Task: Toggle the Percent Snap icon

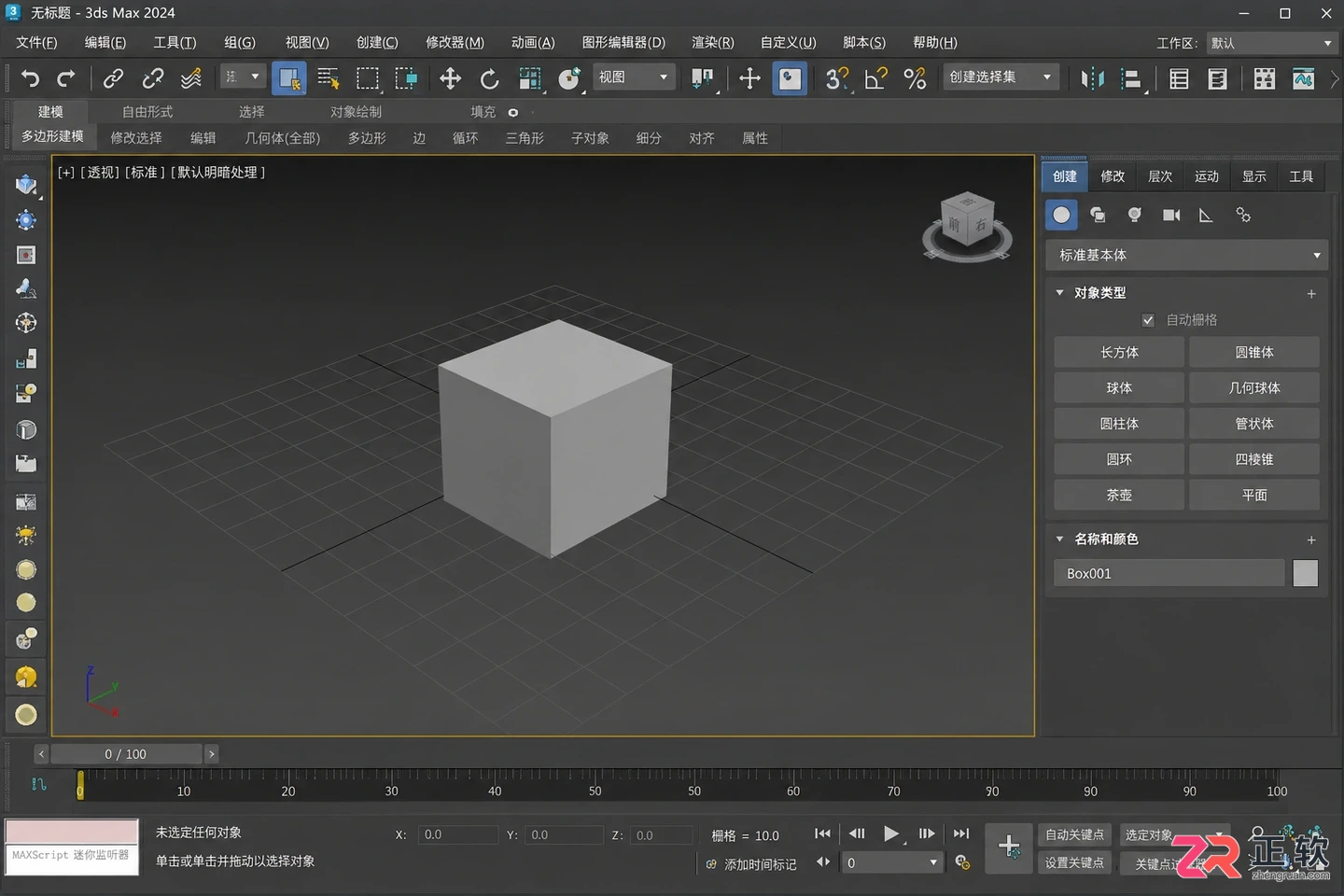Action: tap(915, 78)
